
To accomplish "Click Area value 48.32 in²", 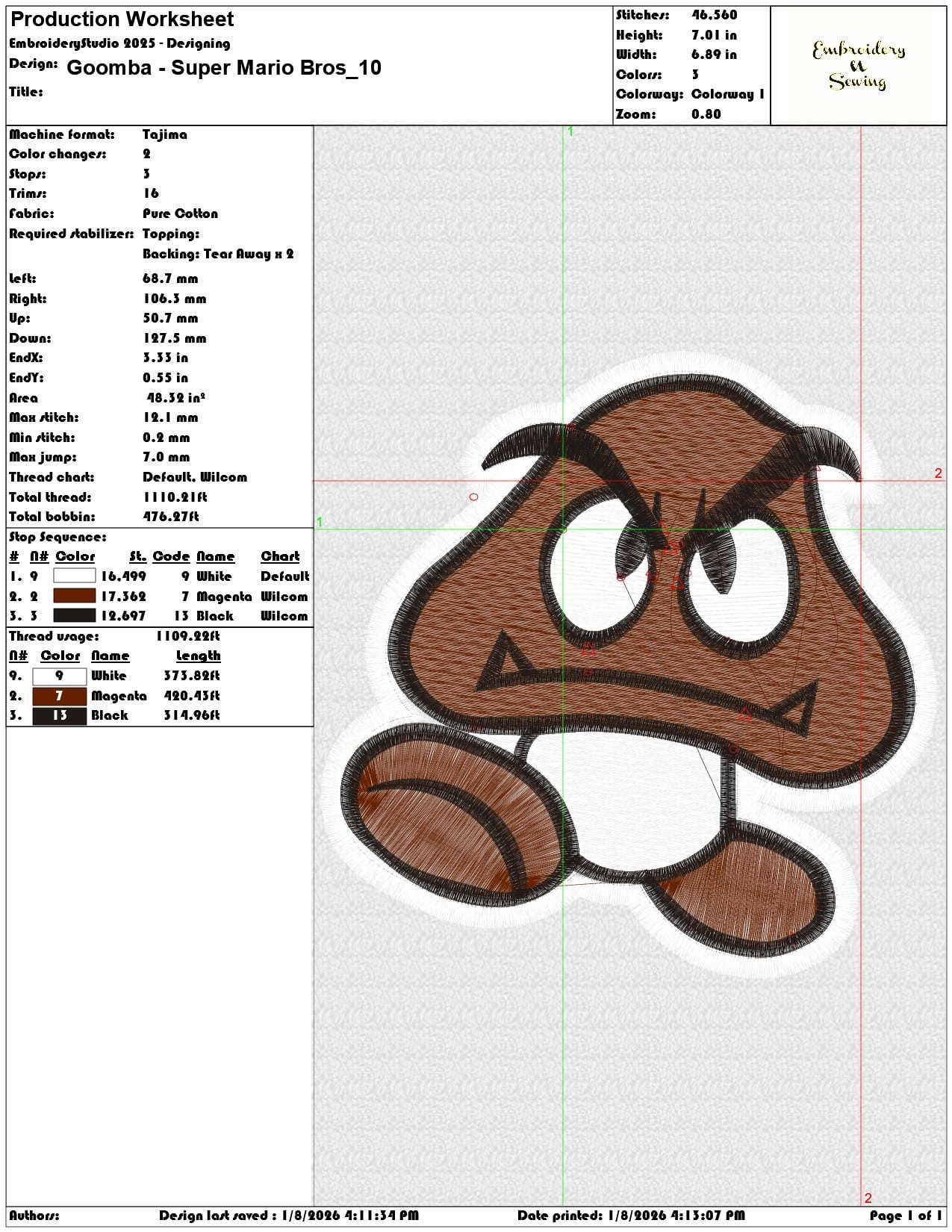I will [x=176, y=397].
